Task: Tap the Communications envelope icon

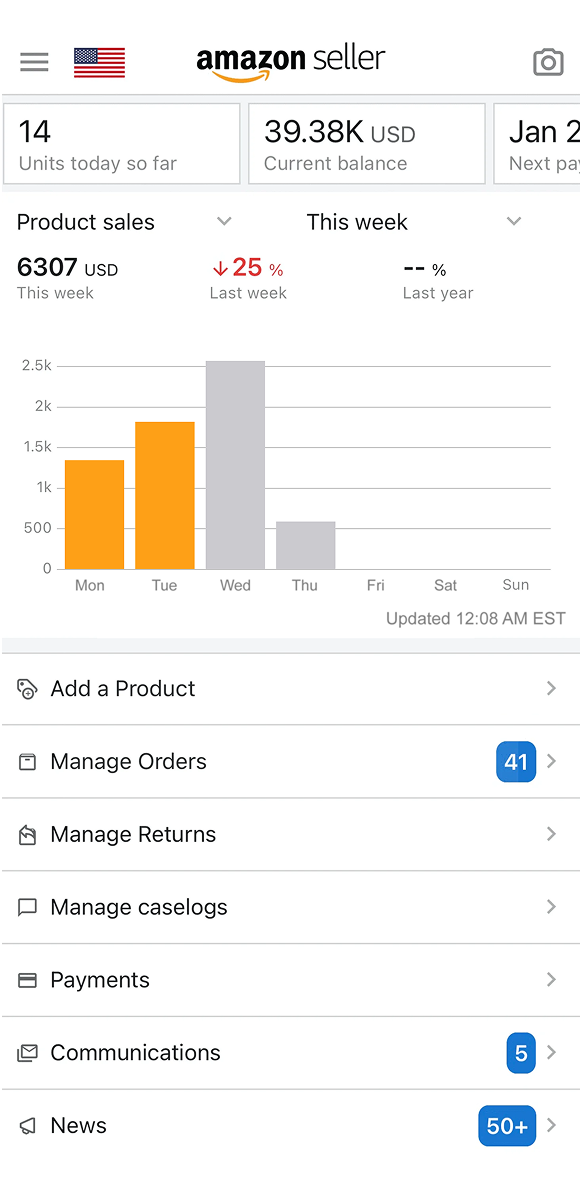Action: (28, 1053)
